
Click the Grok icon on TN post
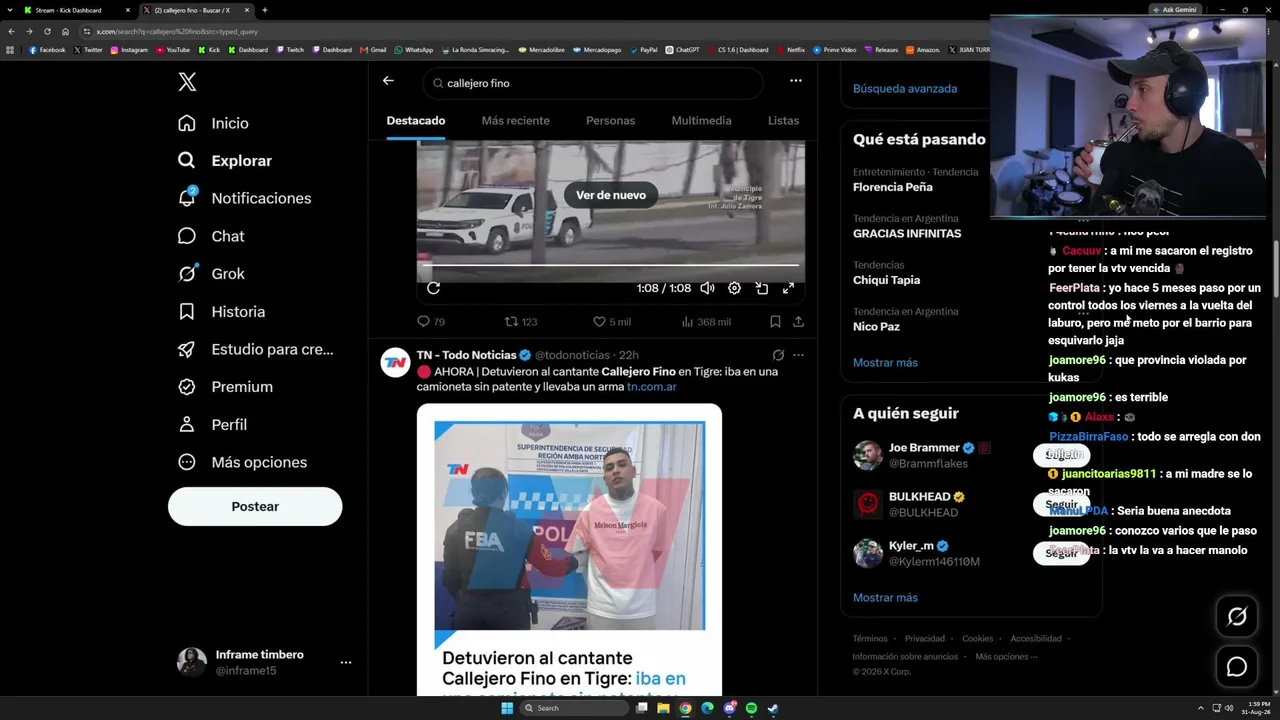(778, 355)
